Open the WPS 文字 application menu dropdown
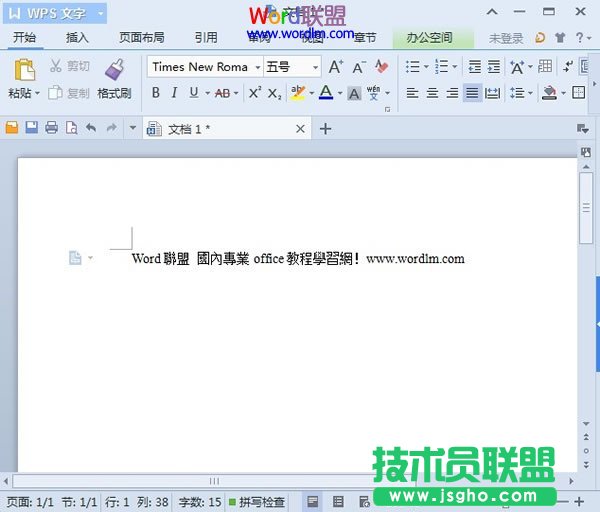The width and height of the screenshot is (600, 512). click(x=100, y=13)
